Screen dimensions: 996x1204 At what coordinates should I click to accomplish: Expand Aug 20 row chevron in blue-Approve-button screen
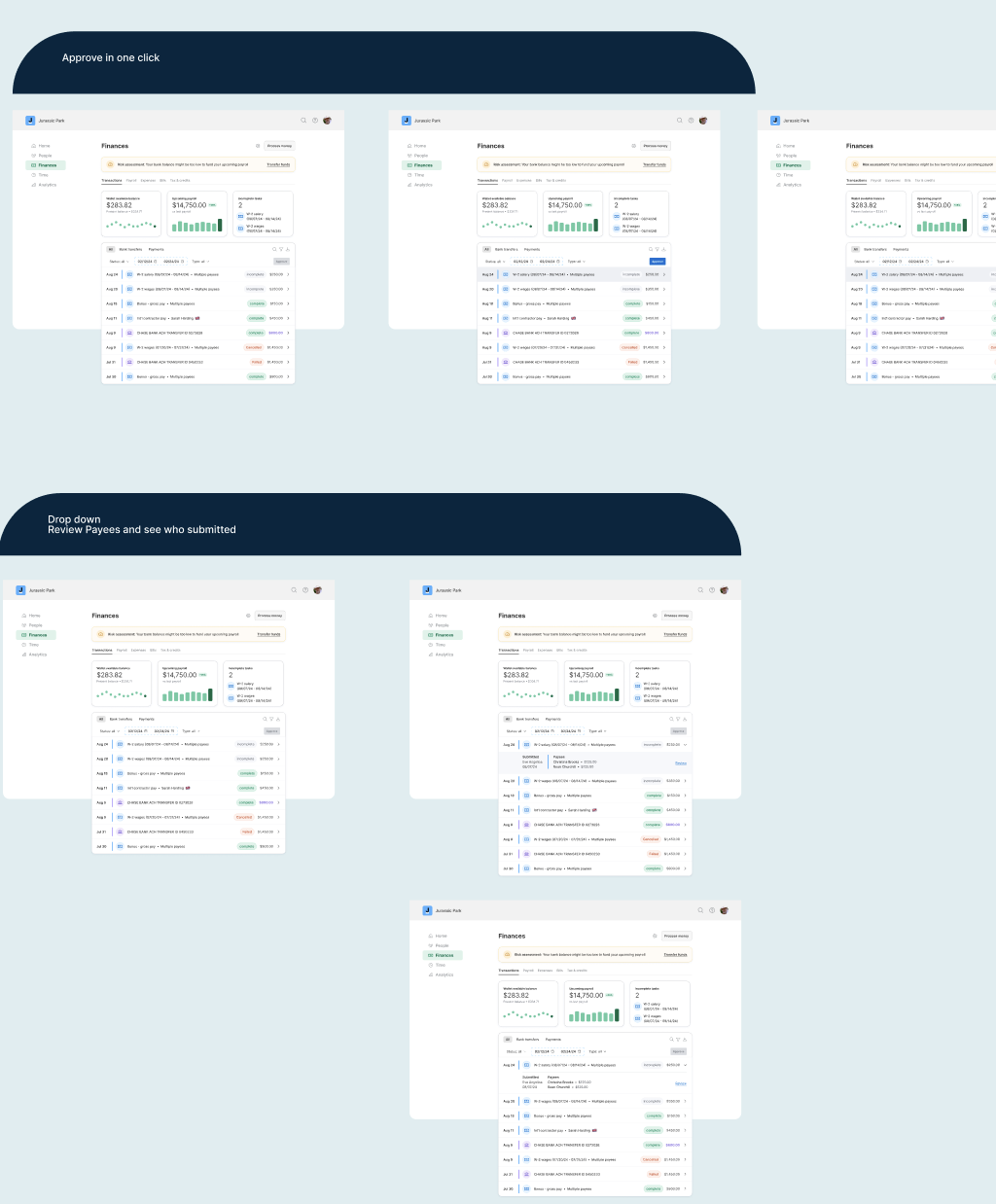[x=664, y=289]
